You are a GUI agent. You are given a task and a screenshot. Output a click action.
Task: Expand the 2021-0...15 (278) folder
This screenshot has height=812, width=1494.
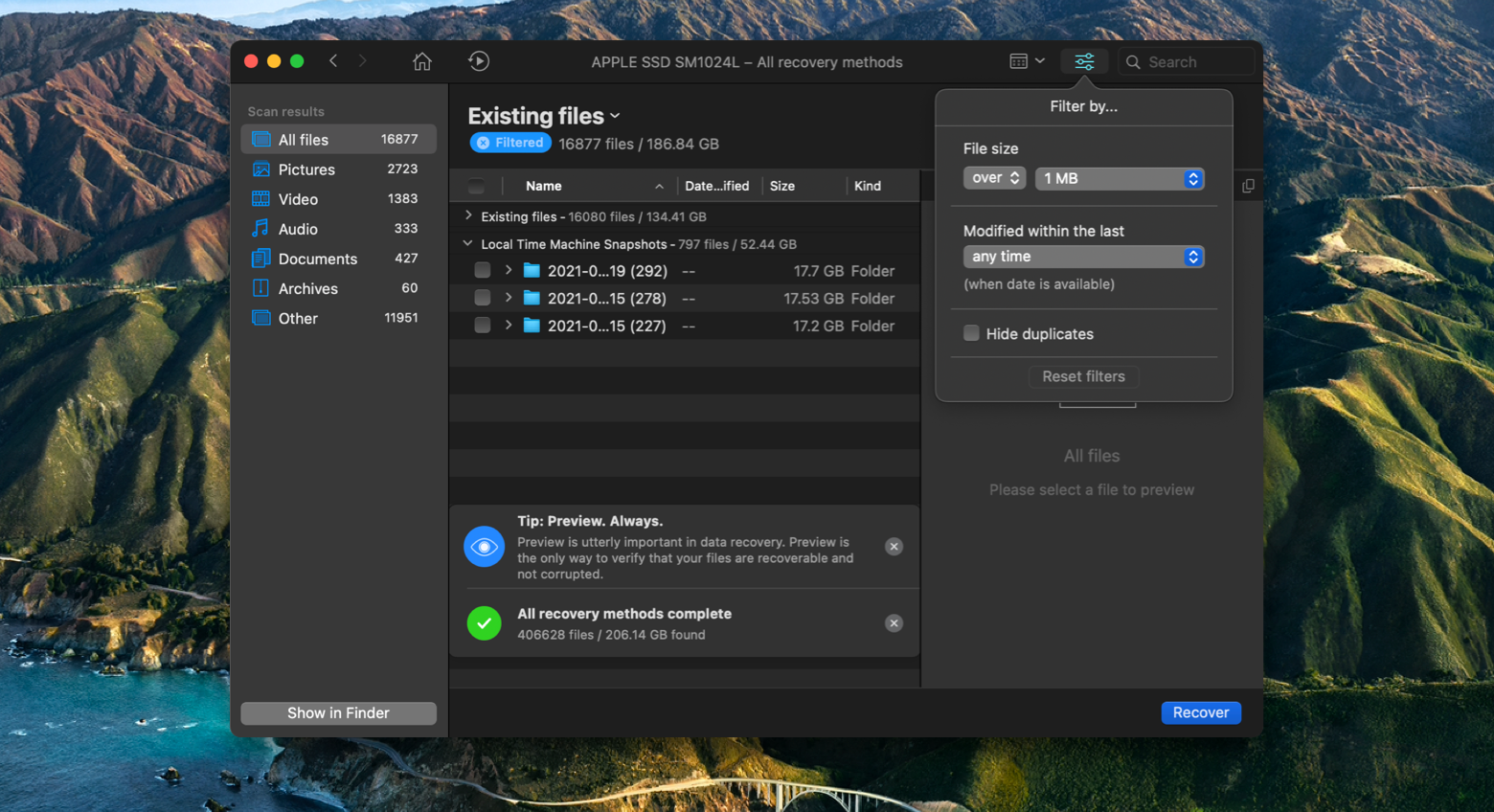[x=509, y=299]
